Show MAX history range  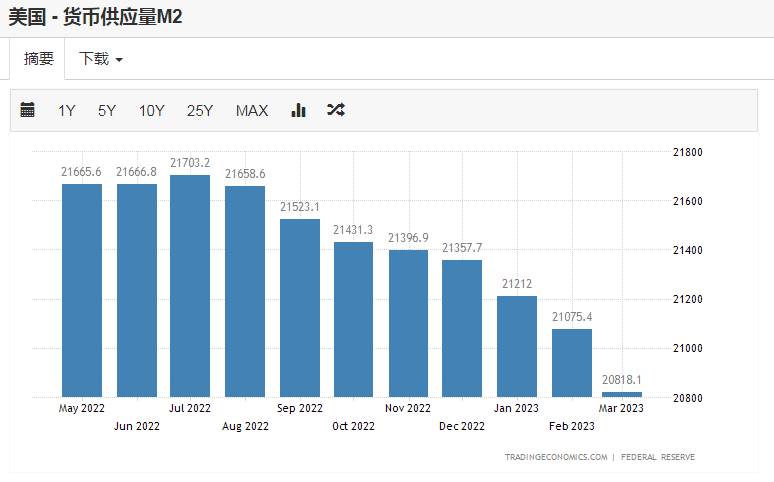click(252, 111)
